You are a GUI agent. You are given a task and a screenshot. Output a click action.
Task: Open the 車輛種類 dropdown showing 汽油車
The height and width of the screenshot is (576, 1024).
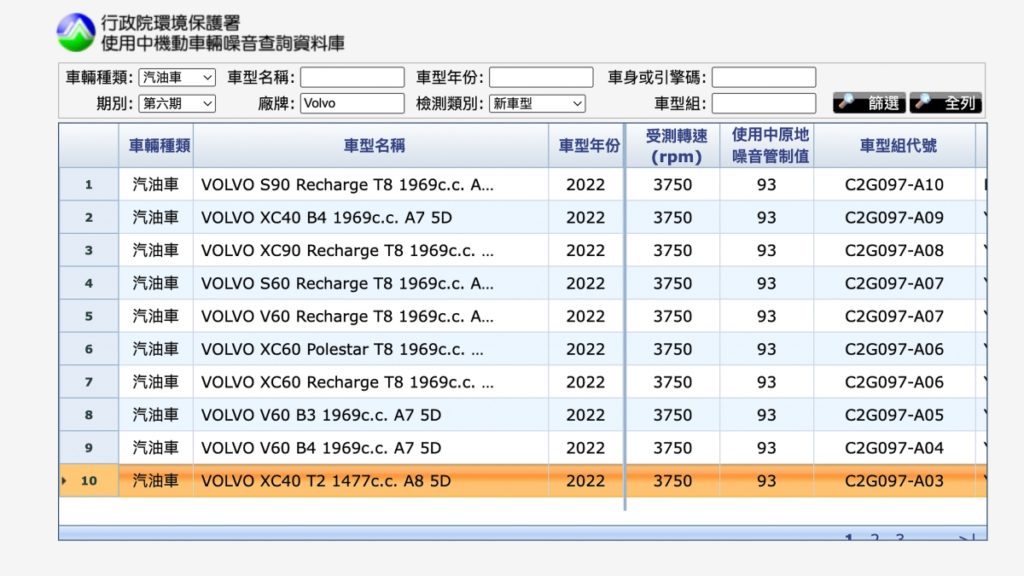tap(177, 78)
